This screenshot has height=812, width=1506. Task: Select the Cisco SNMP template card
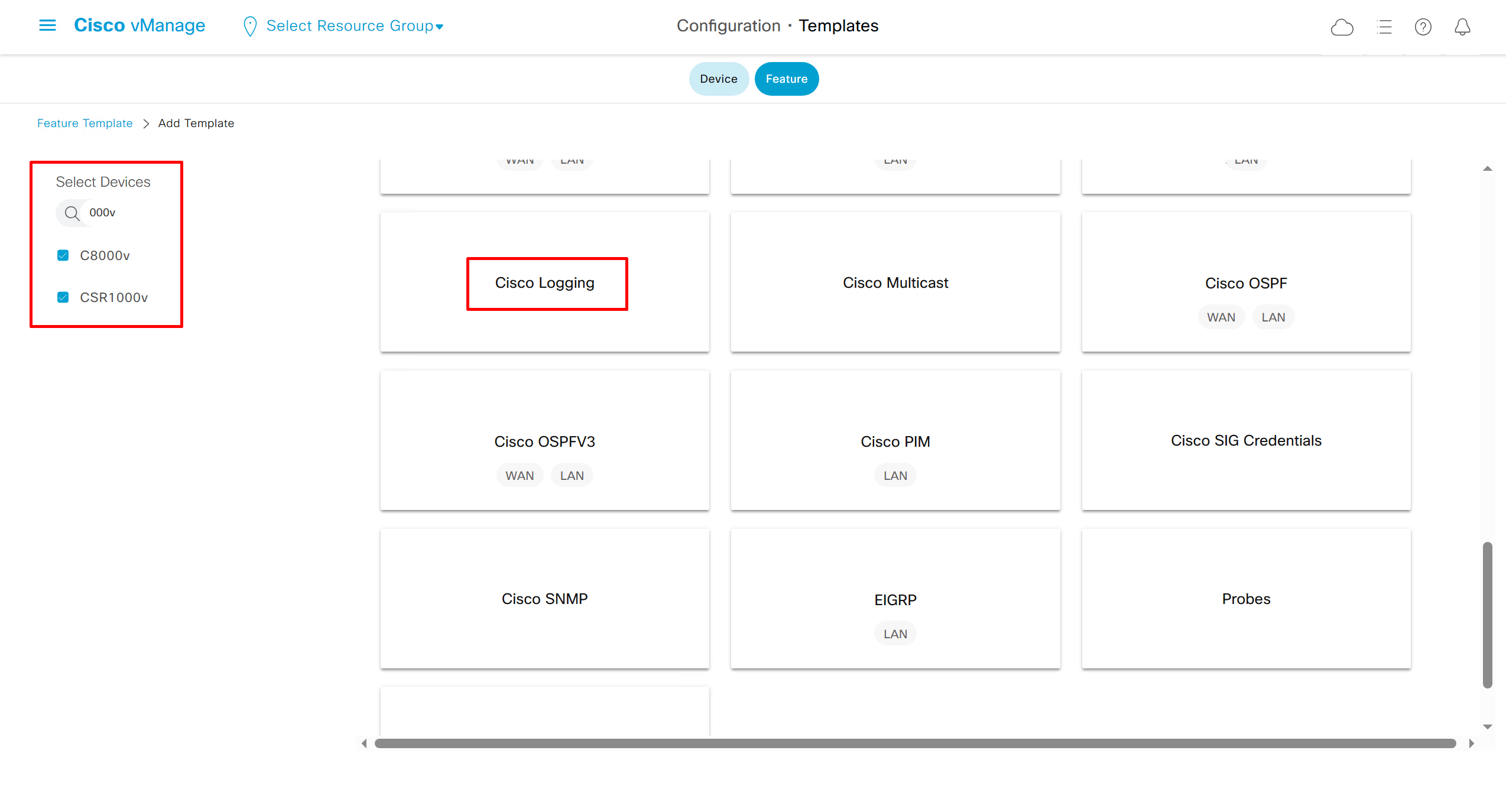tap(544, 599)
